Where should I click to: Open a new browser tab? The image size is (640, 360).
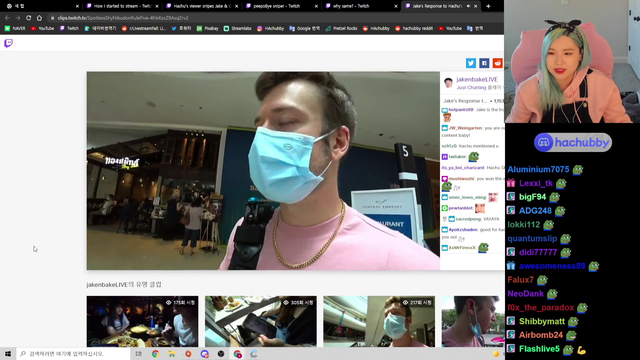coord(488,6)
